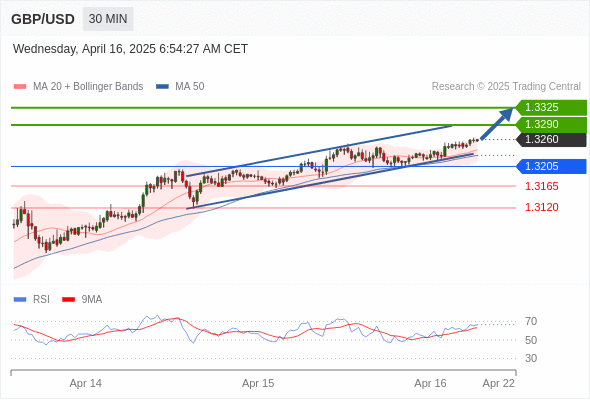This screenshot has height=400, width=590.
Task: Click the red 9MA legend swatch
Action: 68,300
